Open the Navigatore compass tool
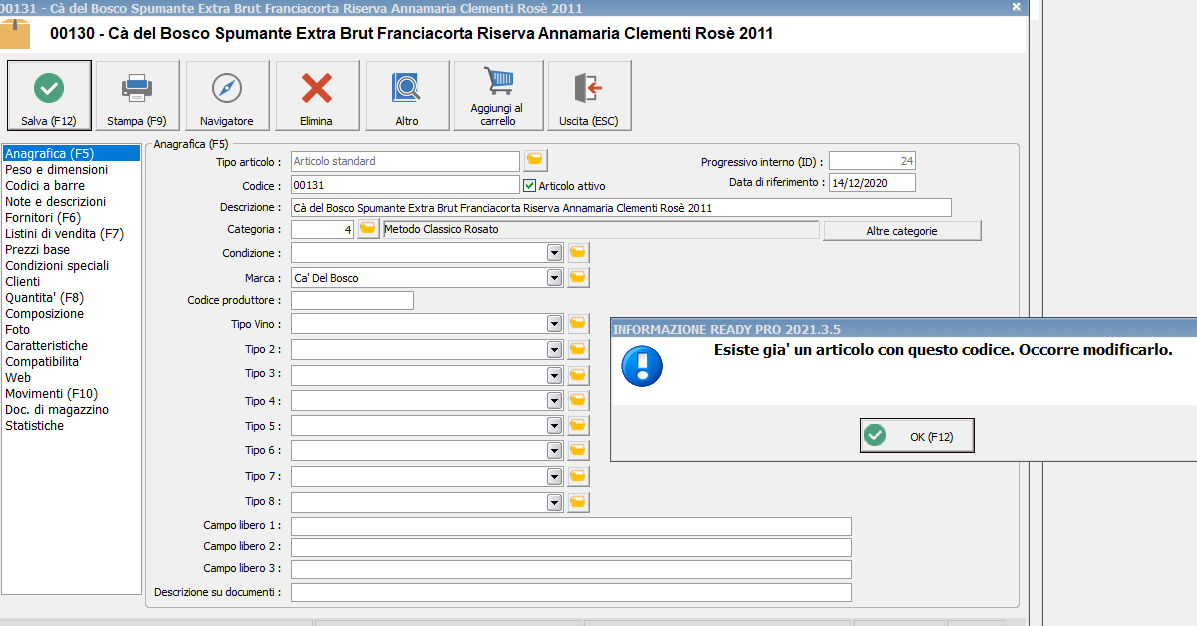 [x=227, y=95]
